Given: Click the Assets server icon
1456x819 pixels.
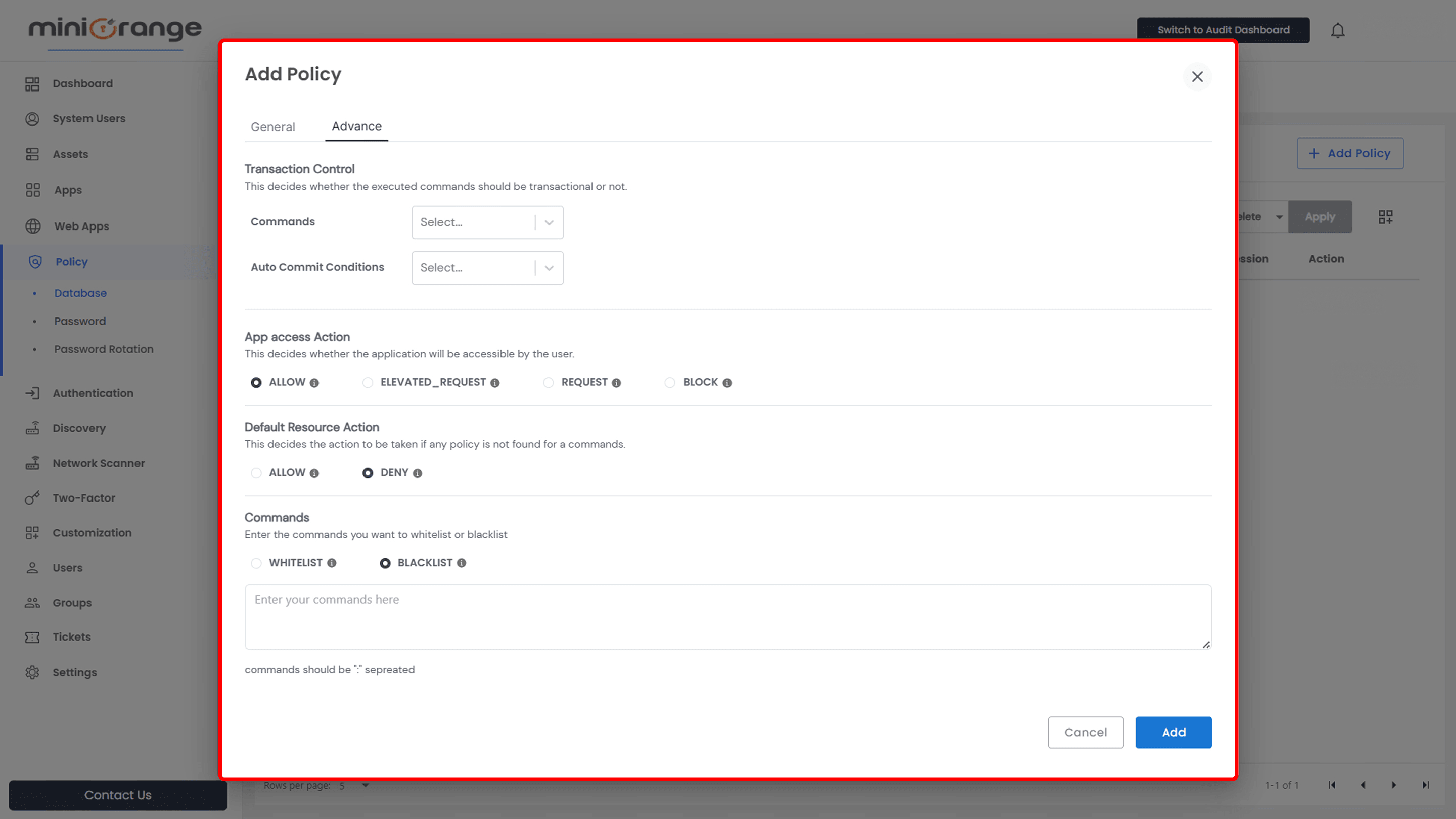Looking at the screenshot, I should click(32, 154).
